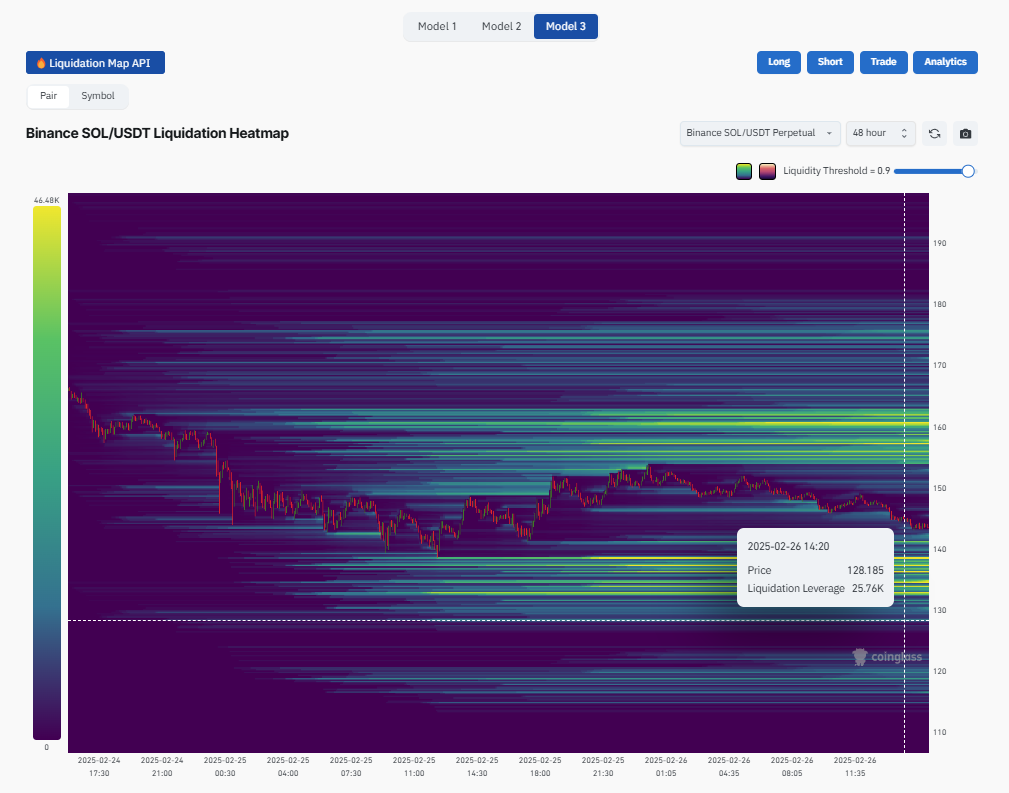Click the tooltip timestamp 2025-02-26 14:20
This screenshot has height=793, width=1009.
pos(788,546)
